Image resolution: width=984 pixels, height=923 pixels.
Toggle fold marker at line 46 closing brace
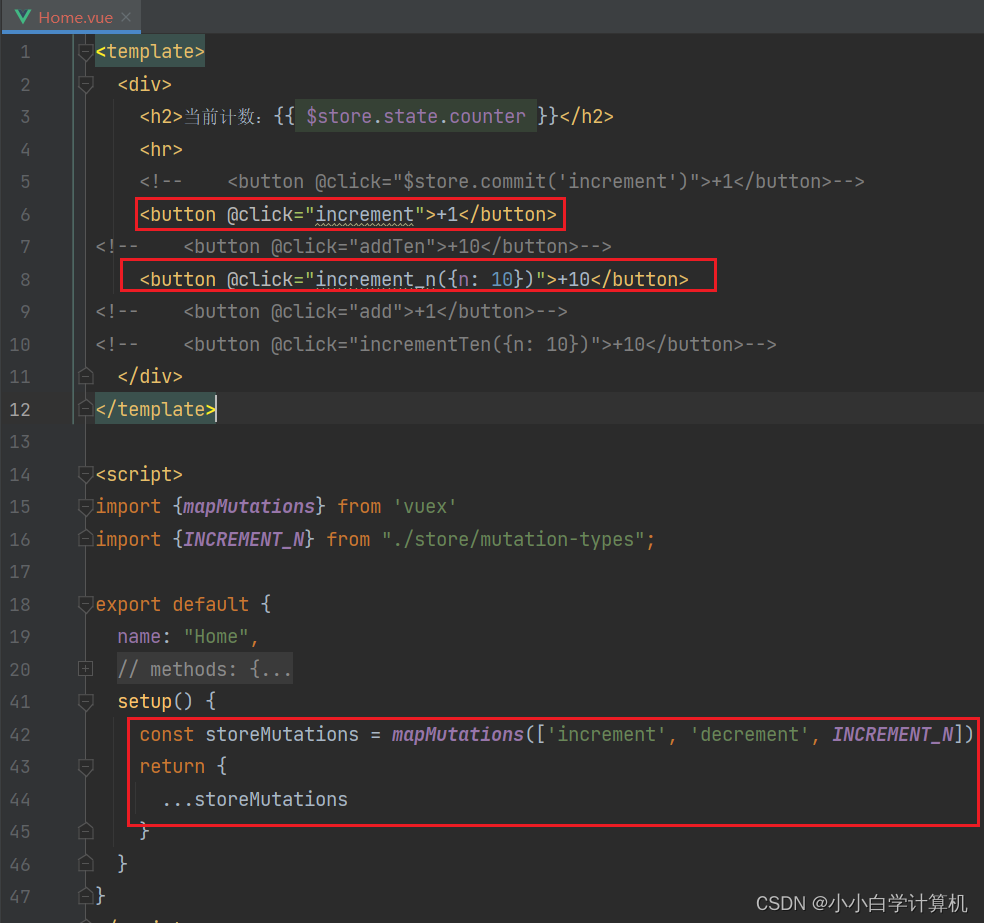pyautogui.click(x=86, y=864)
